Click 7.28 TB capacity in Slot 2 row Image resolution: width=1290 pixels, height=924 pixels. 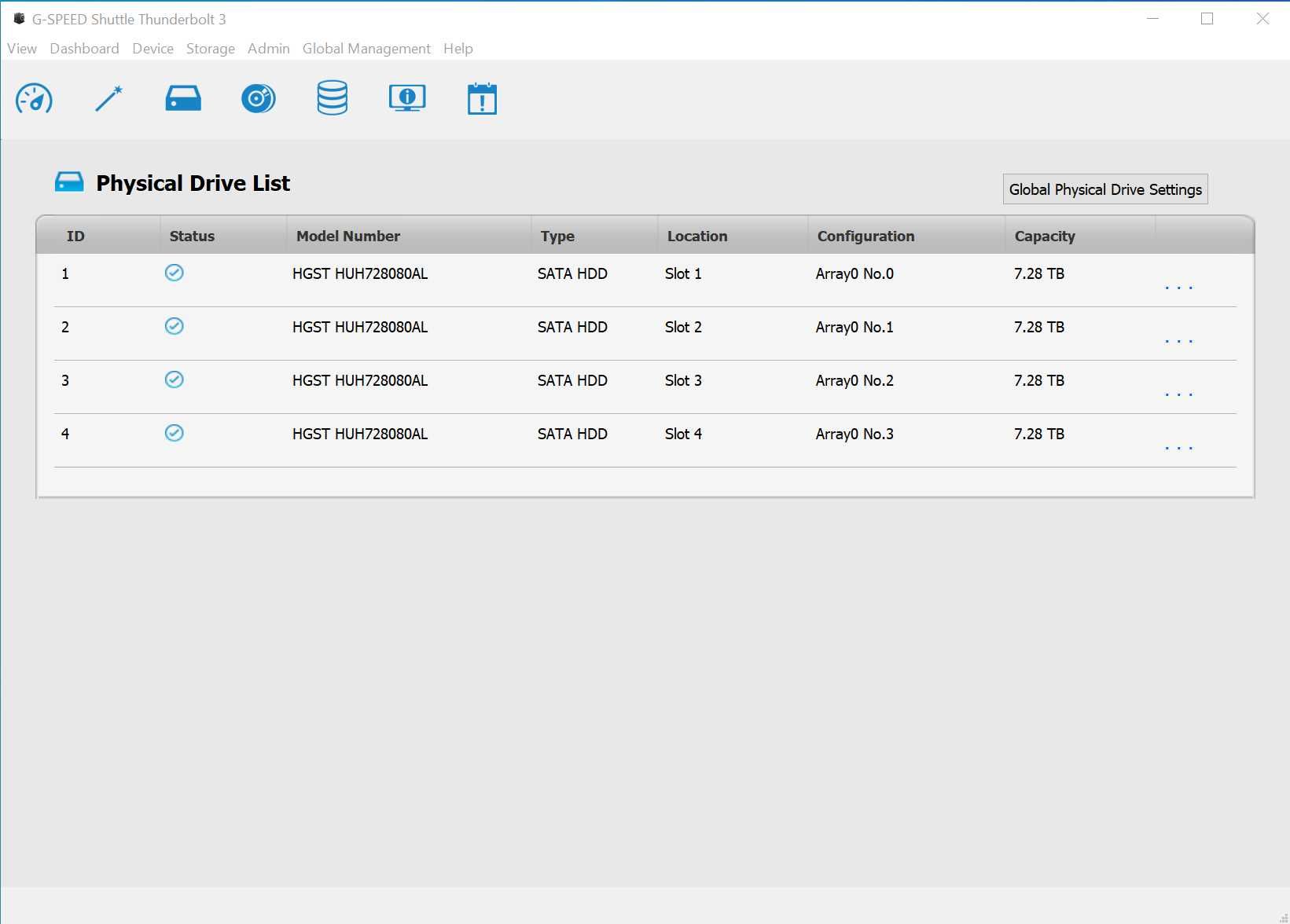click(1039, 327)
